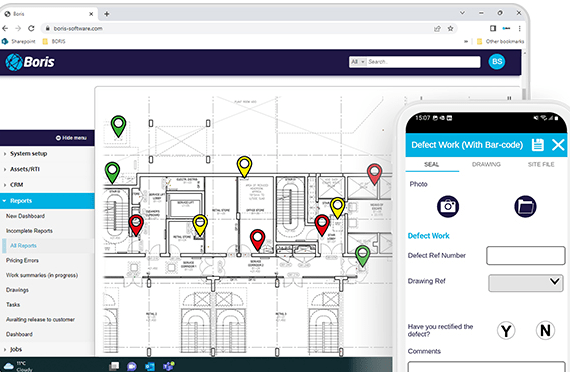Image resolution: width=570 pixels, height=372 pixels.
Task: Save the Defect Work form with the disk icon
Action: tap(538, 145)
